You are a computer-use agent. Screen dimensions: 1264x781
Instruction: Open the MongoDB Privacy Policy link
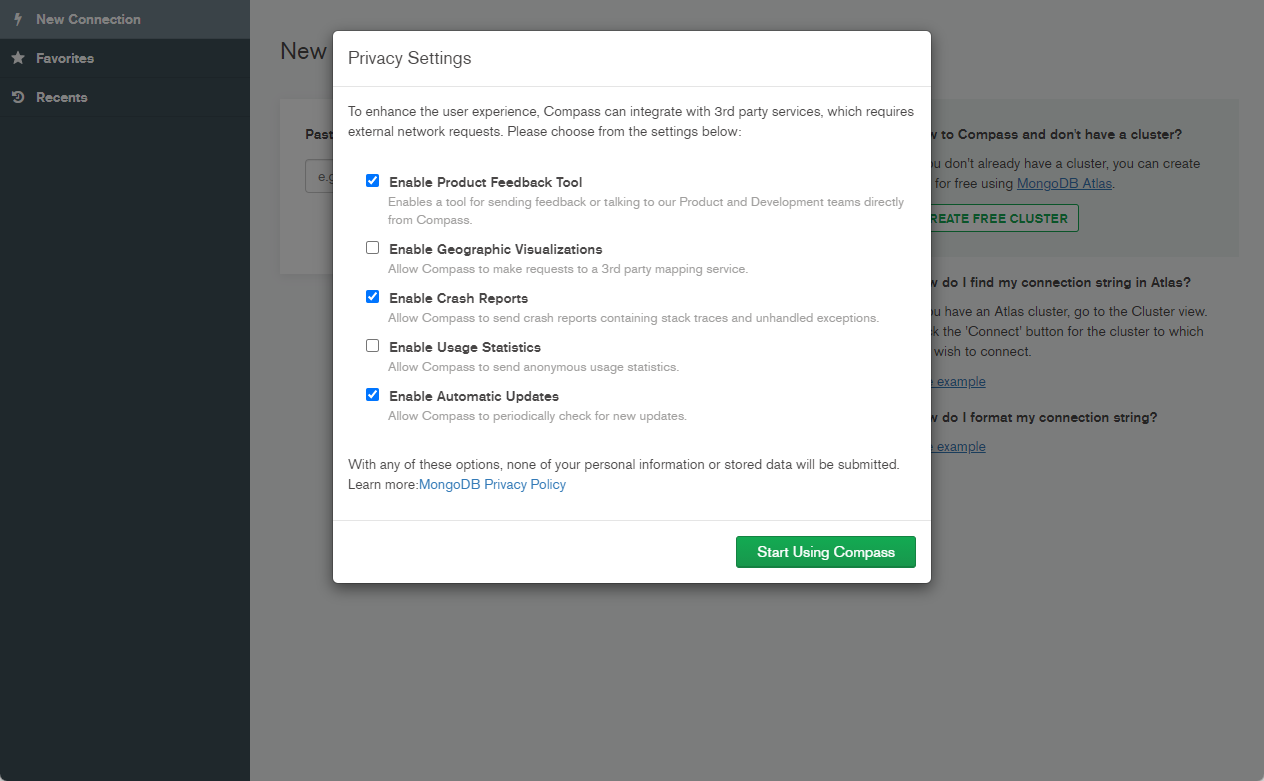click(x=492, y=484)
